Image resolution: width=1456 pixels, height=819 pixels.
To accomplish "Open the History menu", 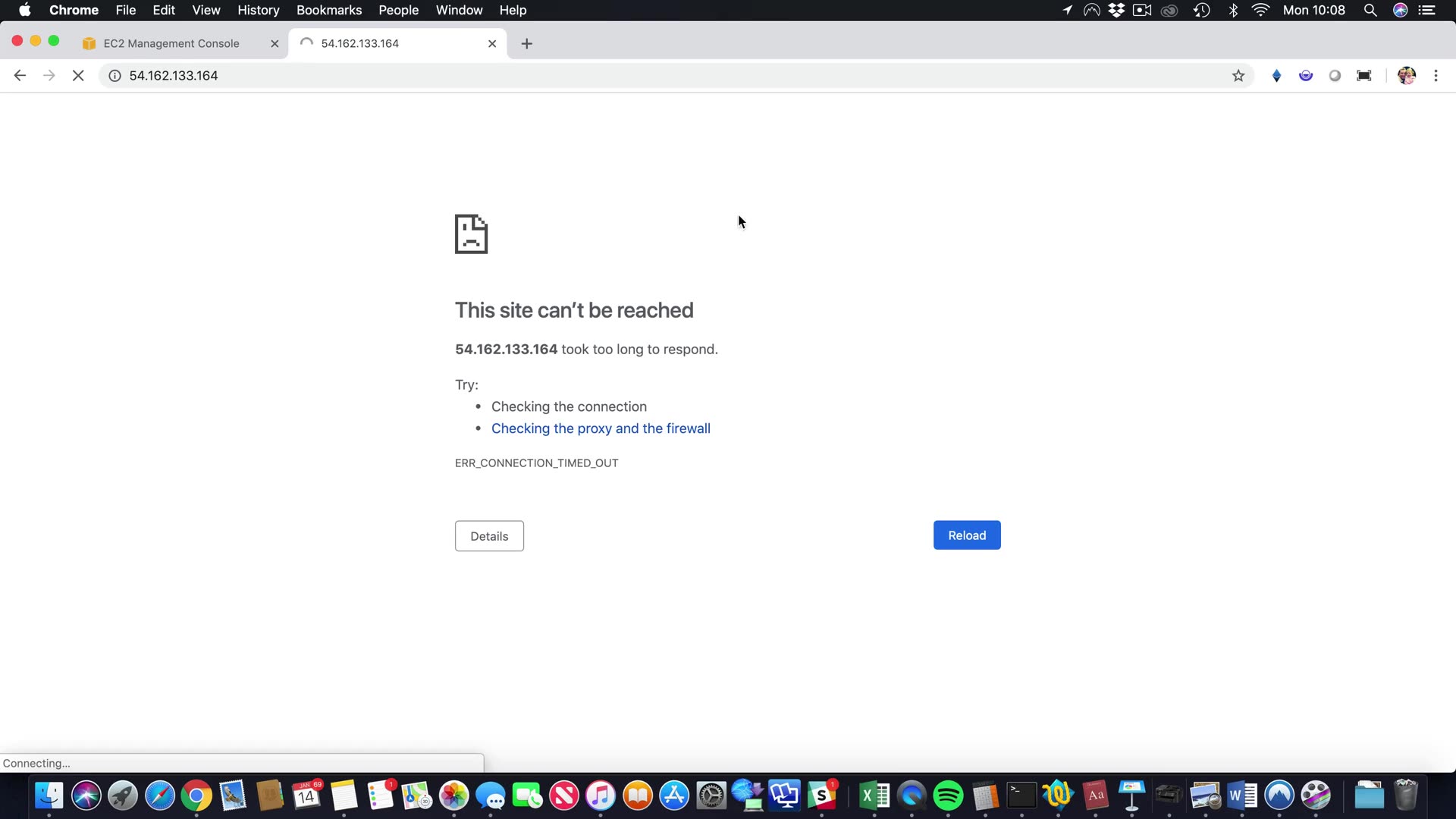I will coord(258,11).
